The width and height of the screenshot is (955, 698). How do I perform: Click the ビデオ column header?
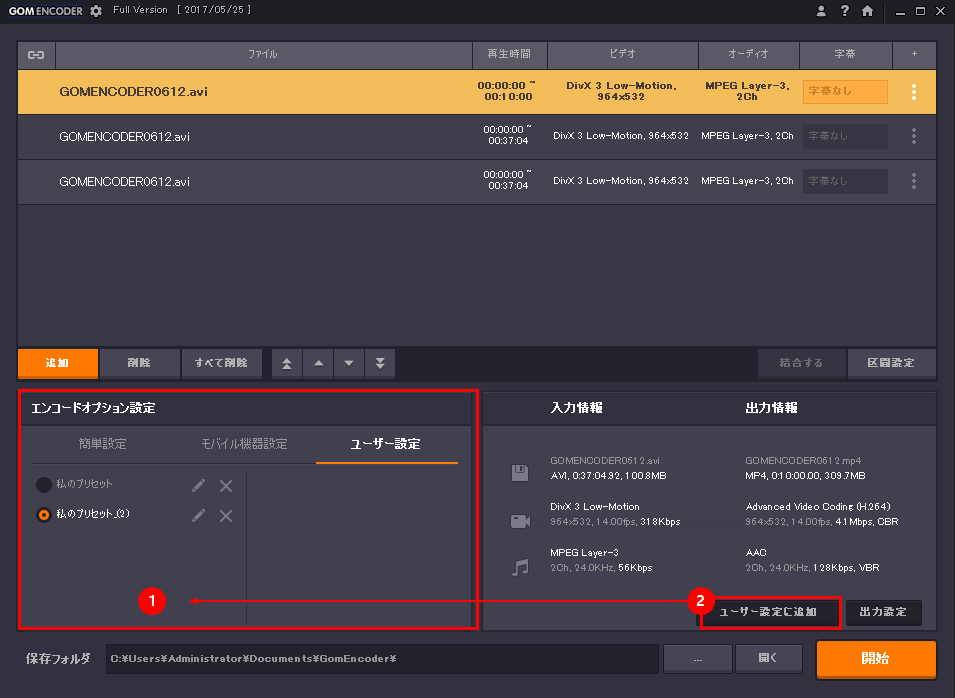pos(623,55)
